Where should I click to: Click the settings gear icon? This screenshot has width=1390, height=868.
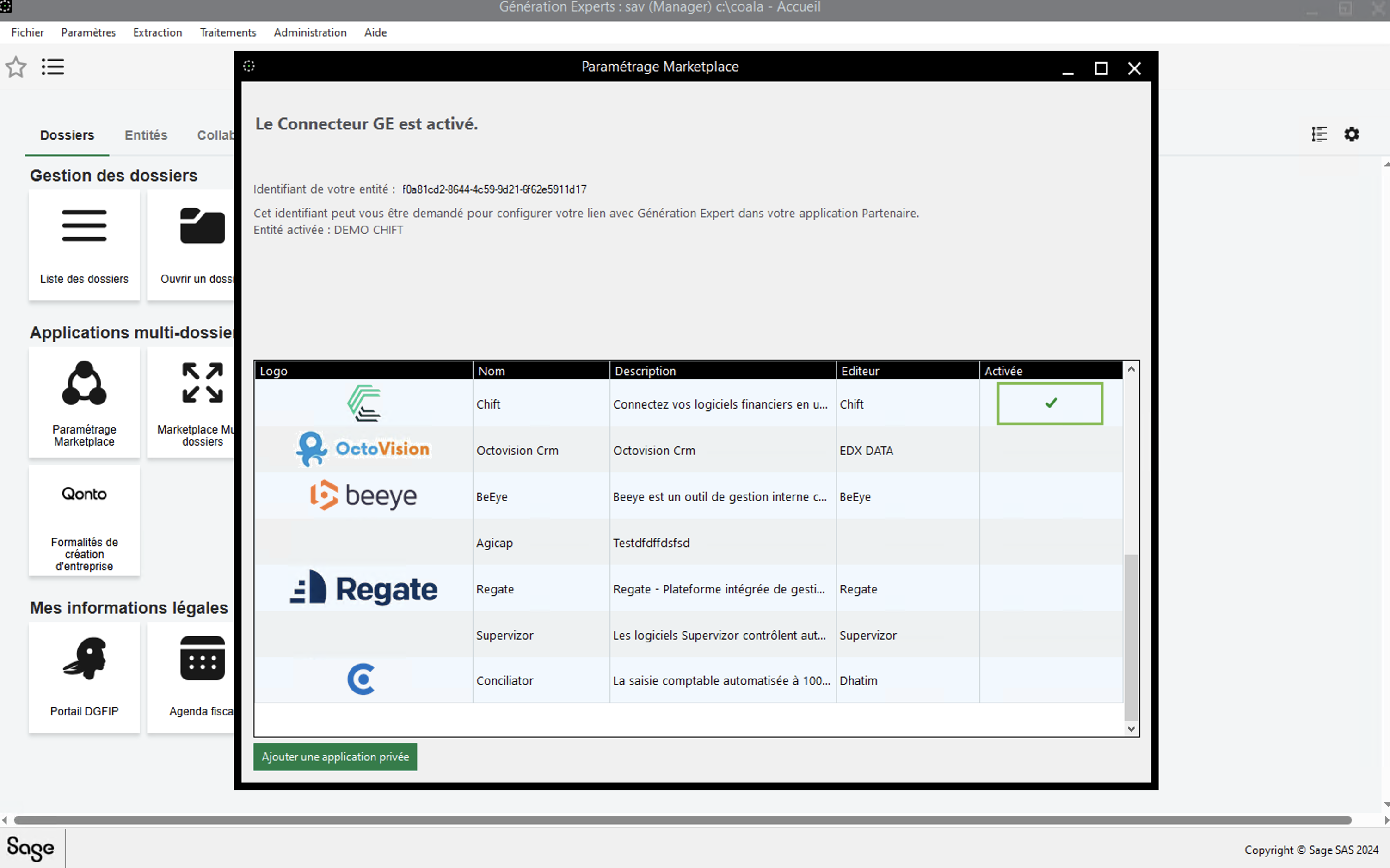pyautogui.click(x=1352, y=134)
